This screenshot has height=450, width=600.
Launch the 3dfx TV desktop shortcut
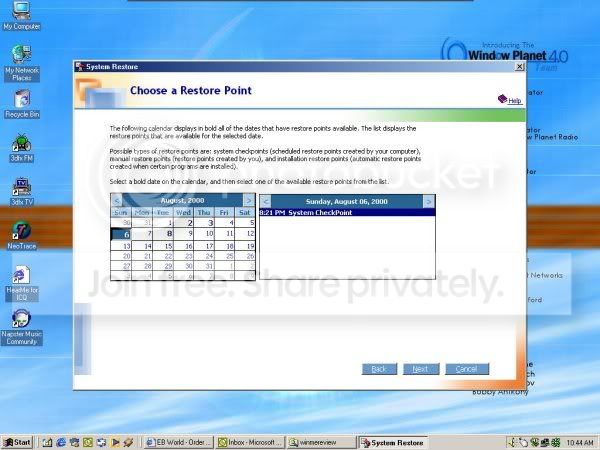[22, 192]
